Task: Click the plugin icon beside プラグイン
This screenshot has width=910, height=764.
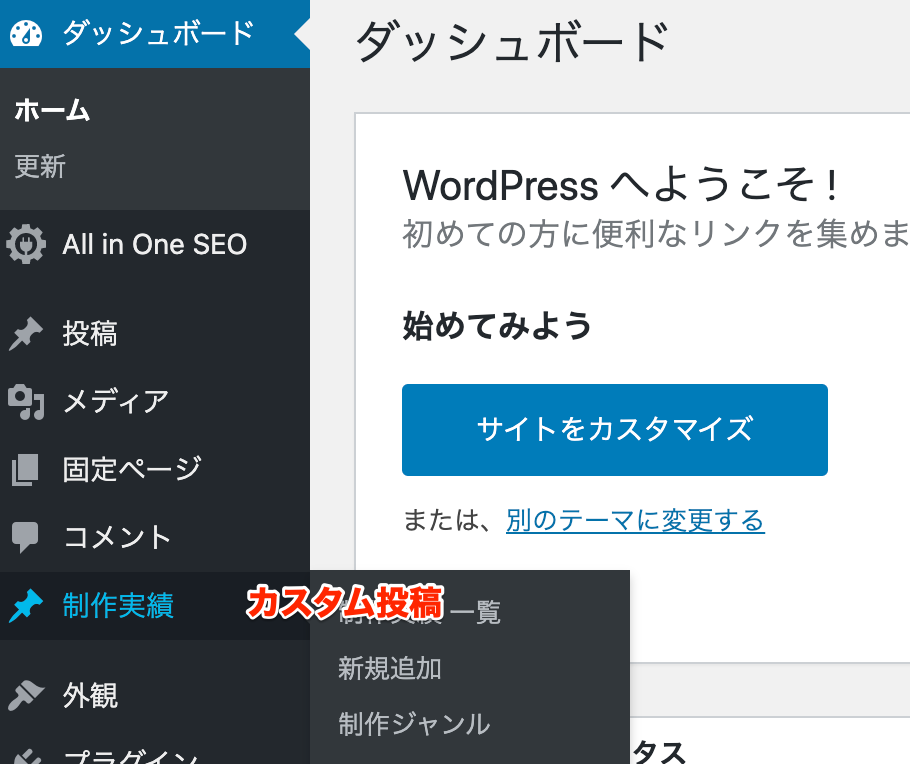Action: pos(25,755)
